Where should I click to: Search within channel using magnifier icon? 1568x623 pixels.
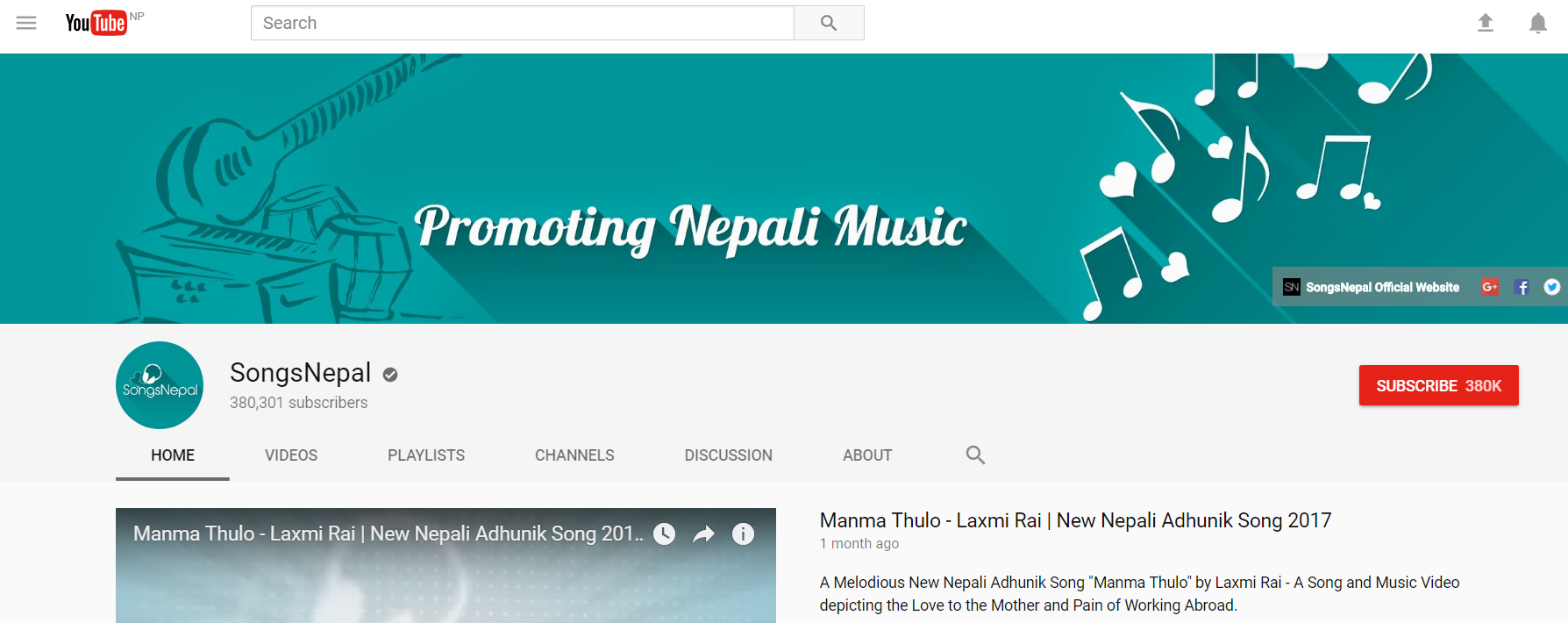(x=975, y=455)
